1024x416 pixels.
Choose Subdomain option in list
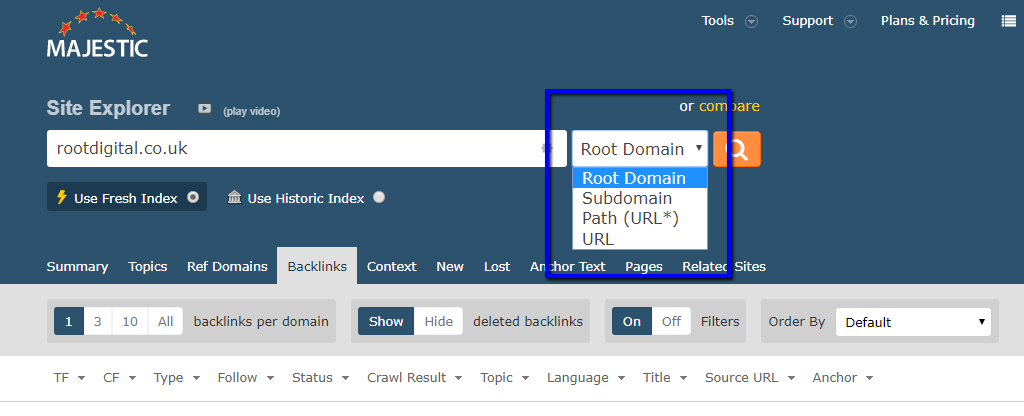point(640,198)
